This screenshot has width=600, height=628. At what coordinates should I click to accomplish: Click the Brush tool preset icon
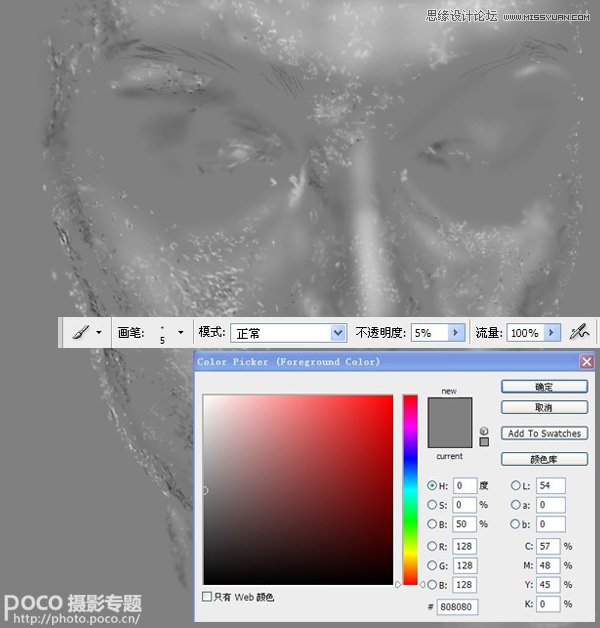81,332
